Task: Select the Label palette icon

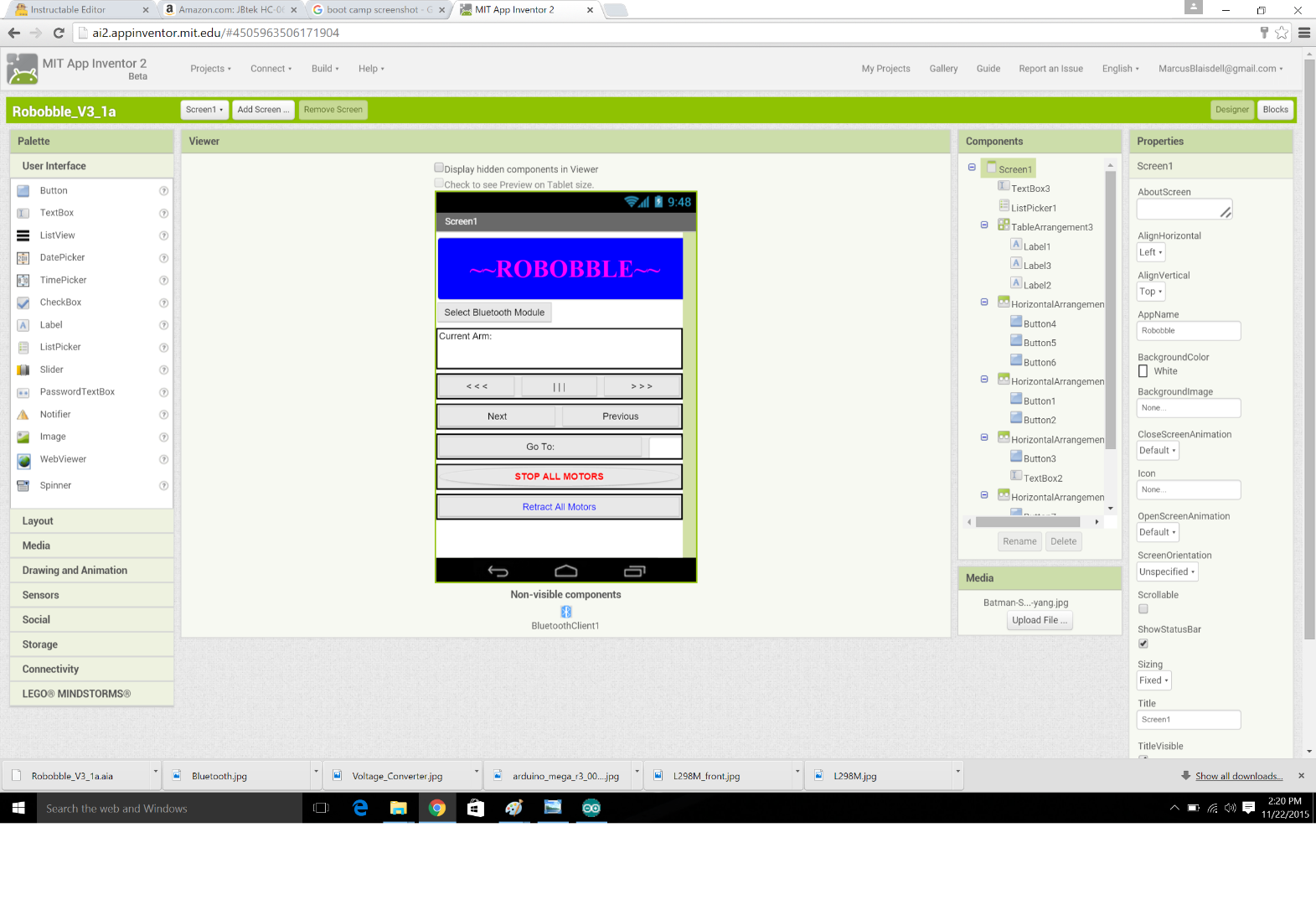Action: pos(23,325)
